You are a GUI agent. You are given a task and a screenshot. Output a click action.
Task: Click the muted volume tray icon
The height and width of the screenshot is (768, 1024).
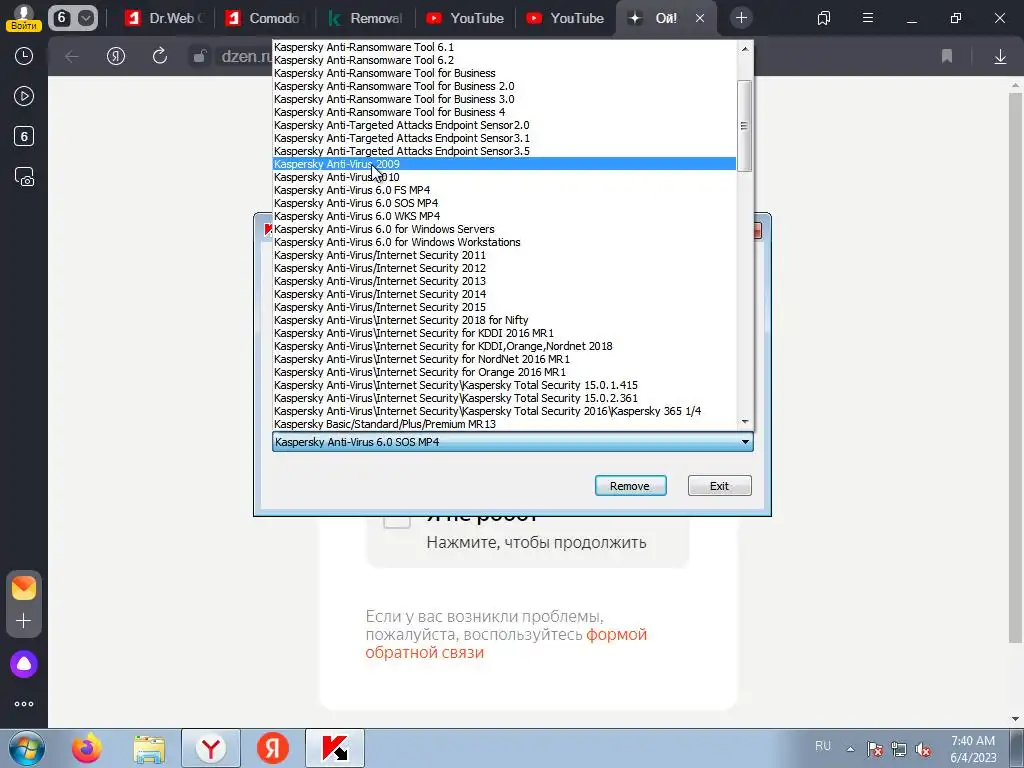923,749
